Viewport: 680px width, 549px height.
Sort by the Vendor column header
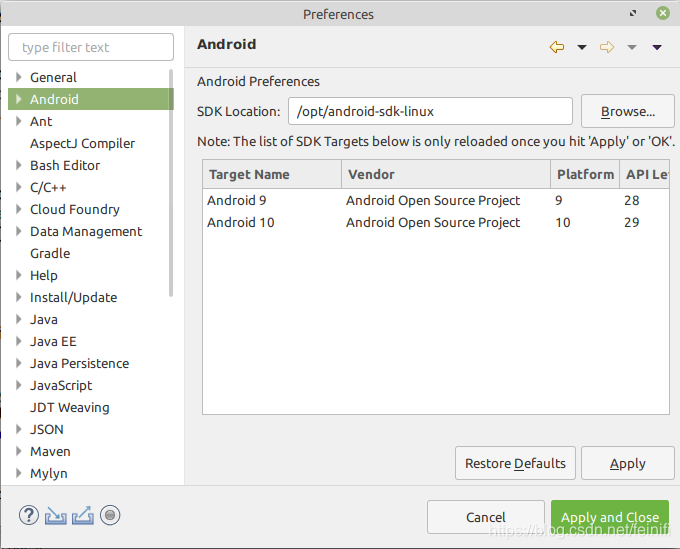coord(446,174)
